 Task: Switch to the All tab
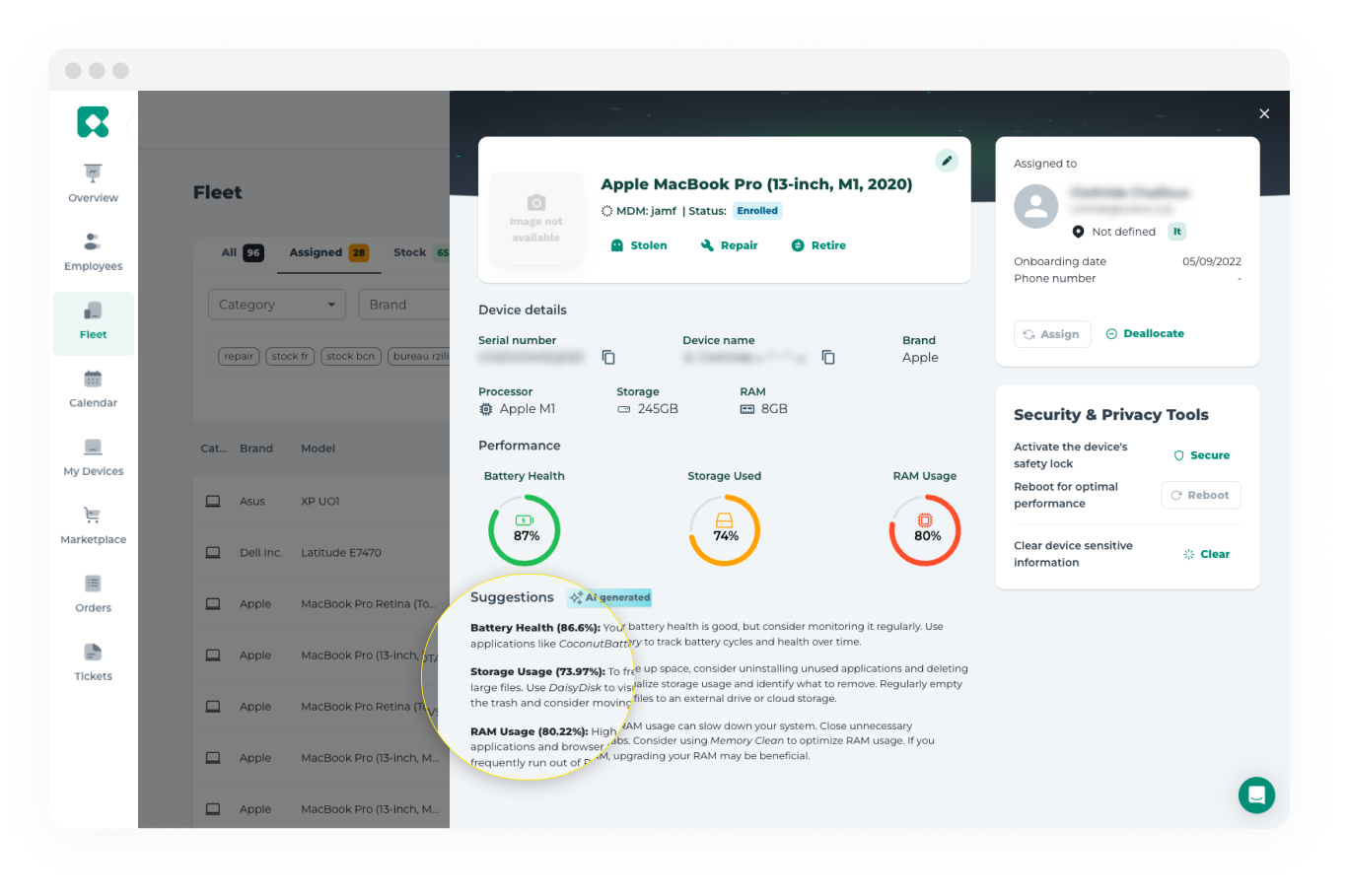point(242,252)
